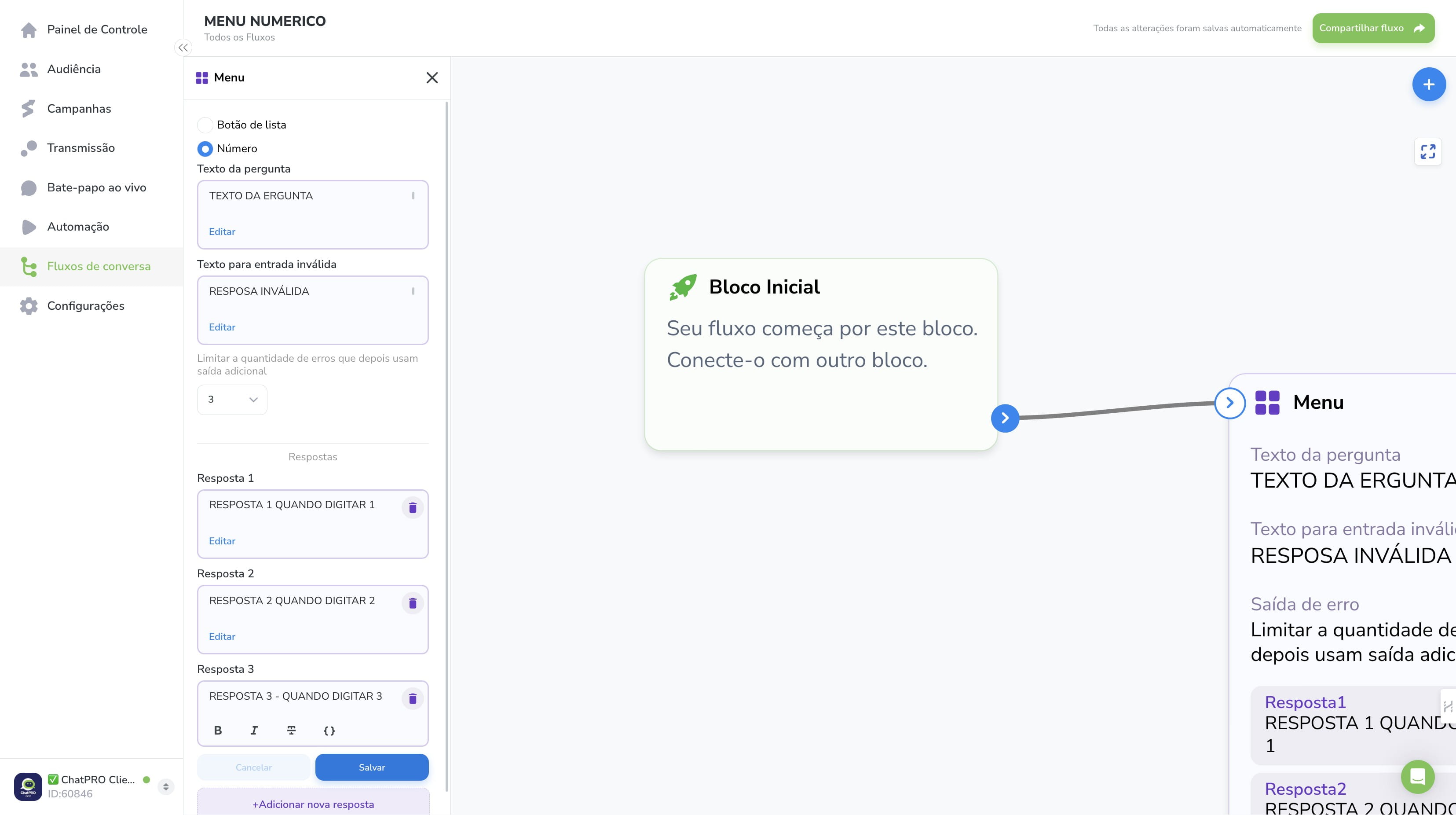This screenshot has height=815, width=1456.
Task: Delete Resposta 3 with trash icon
Action: 413,698
